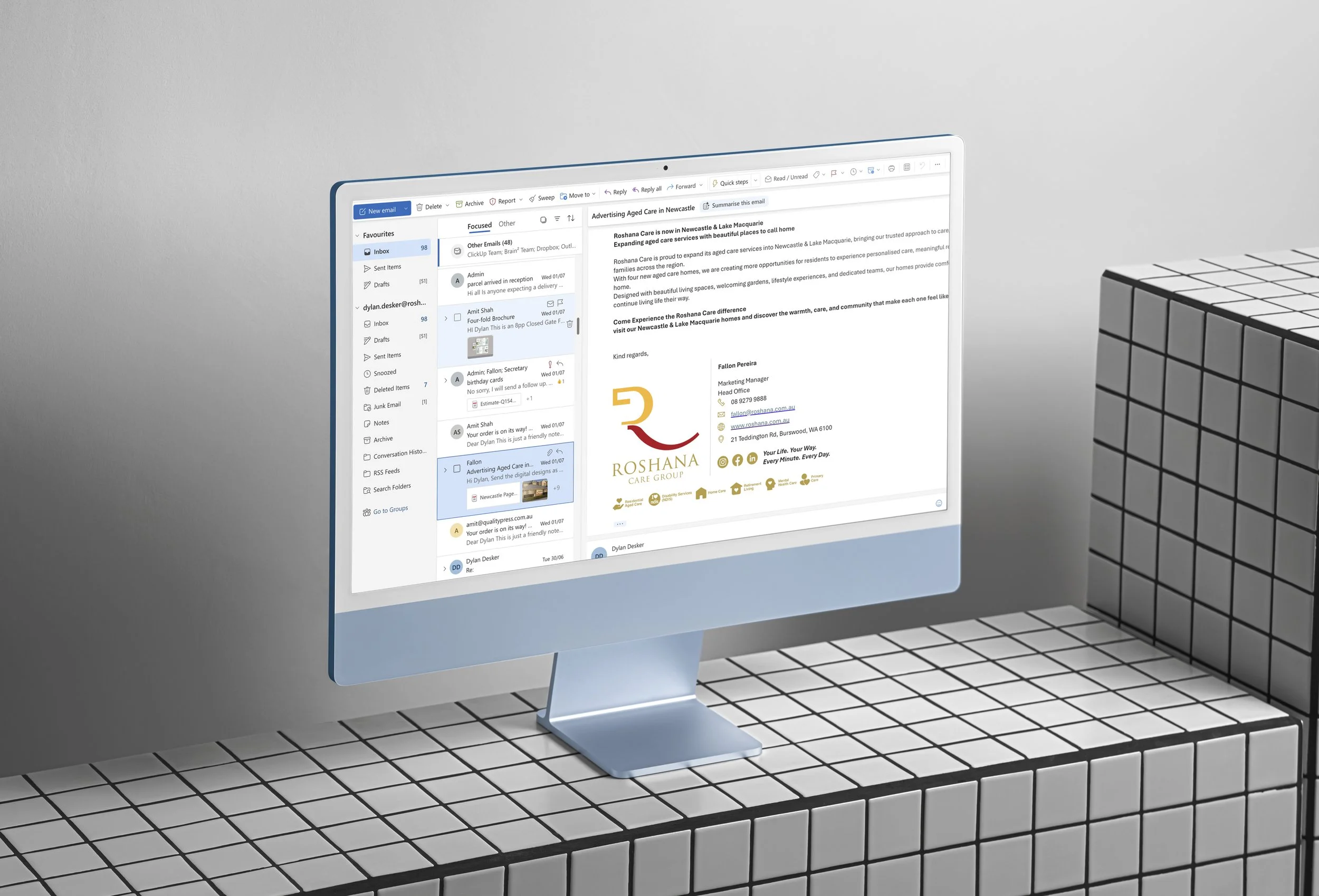
Task: Open the New email dropdown arrow
Action: [406, 208]
